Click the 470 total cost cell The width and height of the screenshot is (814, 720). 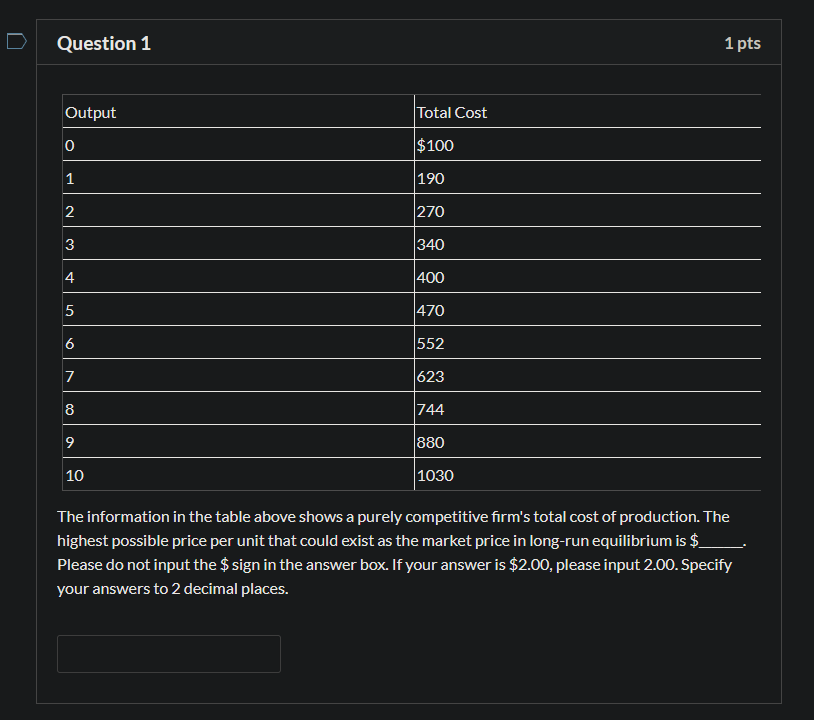click(x=428, y=310)
